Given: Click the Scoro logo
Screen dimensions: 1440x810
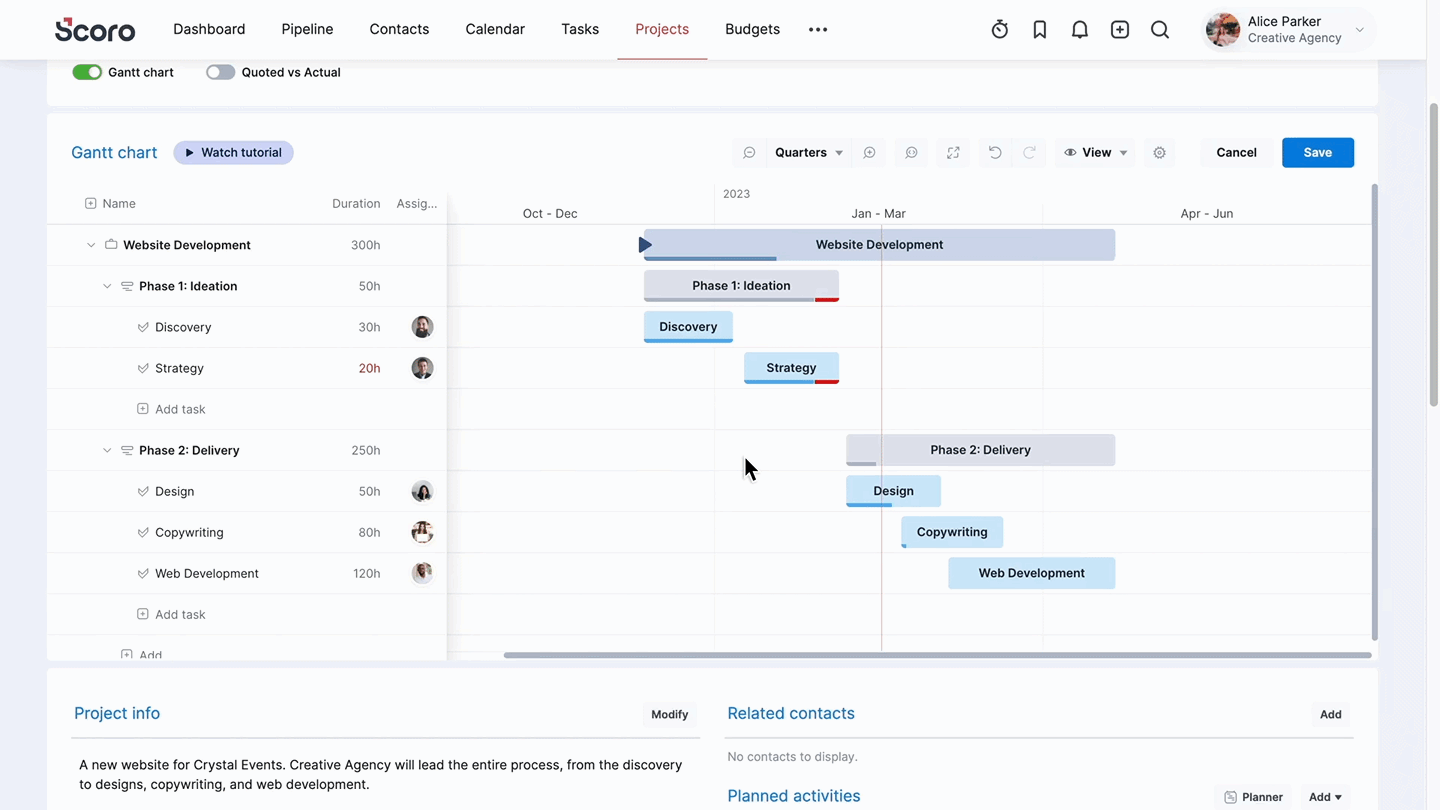Looking at the screenshot, I should click(95, 30).
